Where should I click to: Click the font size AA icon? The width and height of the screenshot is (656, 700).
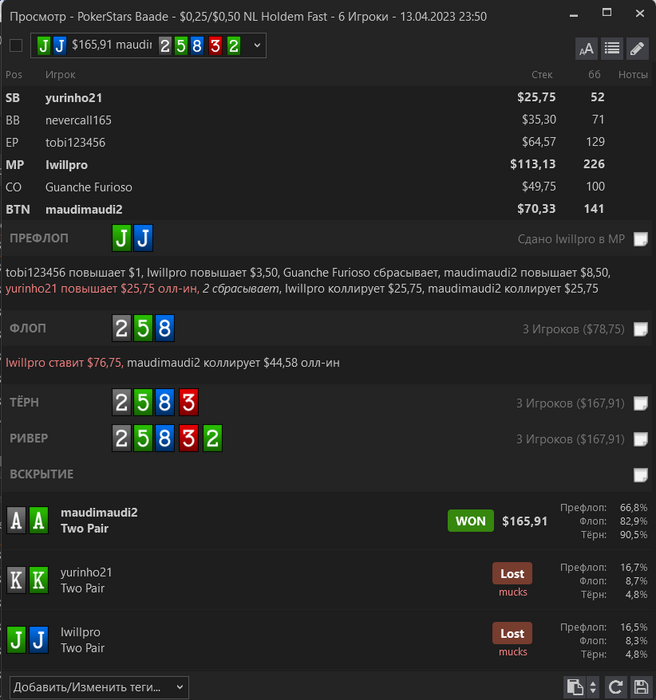pos(586,48)
